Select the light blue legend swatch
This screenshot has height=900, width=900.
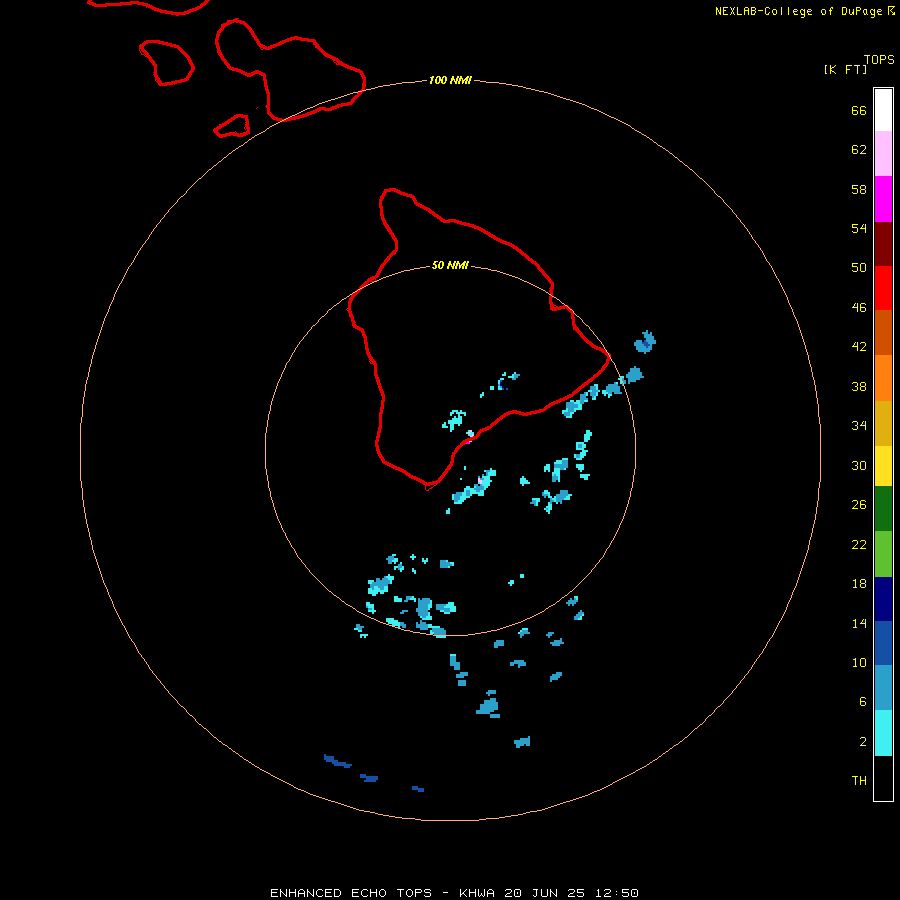pyautogui.click(x=883, y=688)
